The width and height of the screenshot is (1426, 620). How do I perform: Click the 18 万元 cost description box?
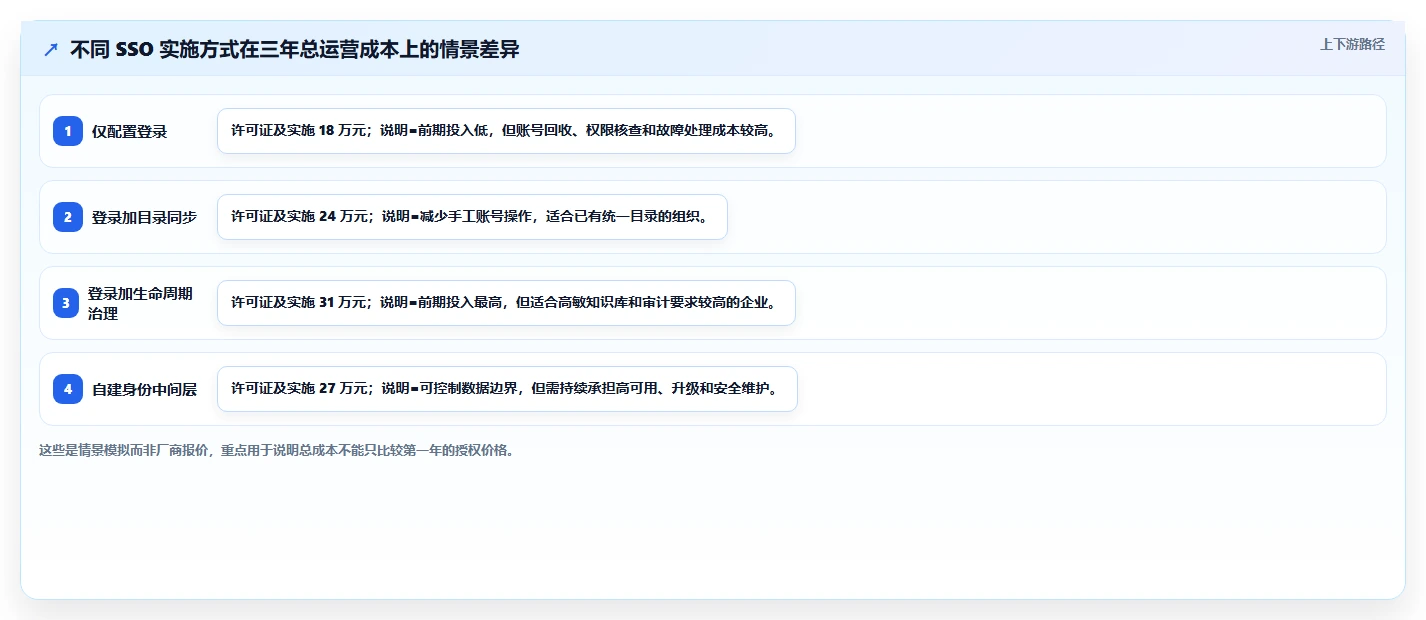506,131
